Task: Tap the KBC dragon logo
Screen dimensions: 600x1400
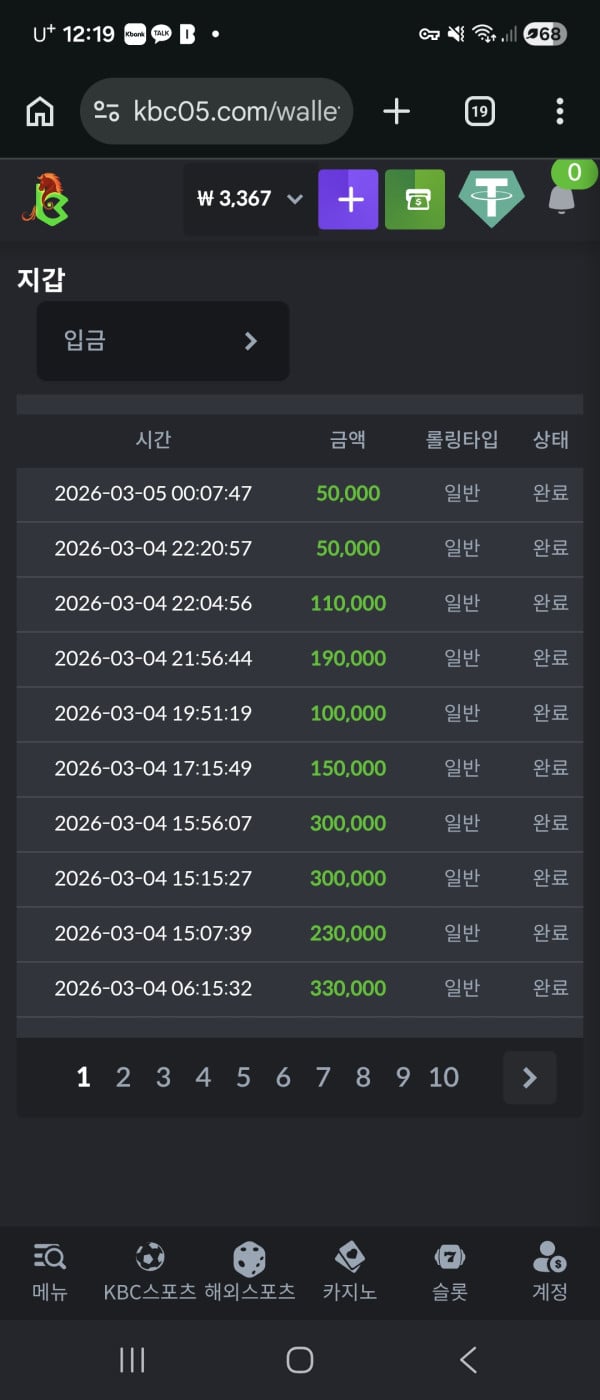Action: point(45,199)
